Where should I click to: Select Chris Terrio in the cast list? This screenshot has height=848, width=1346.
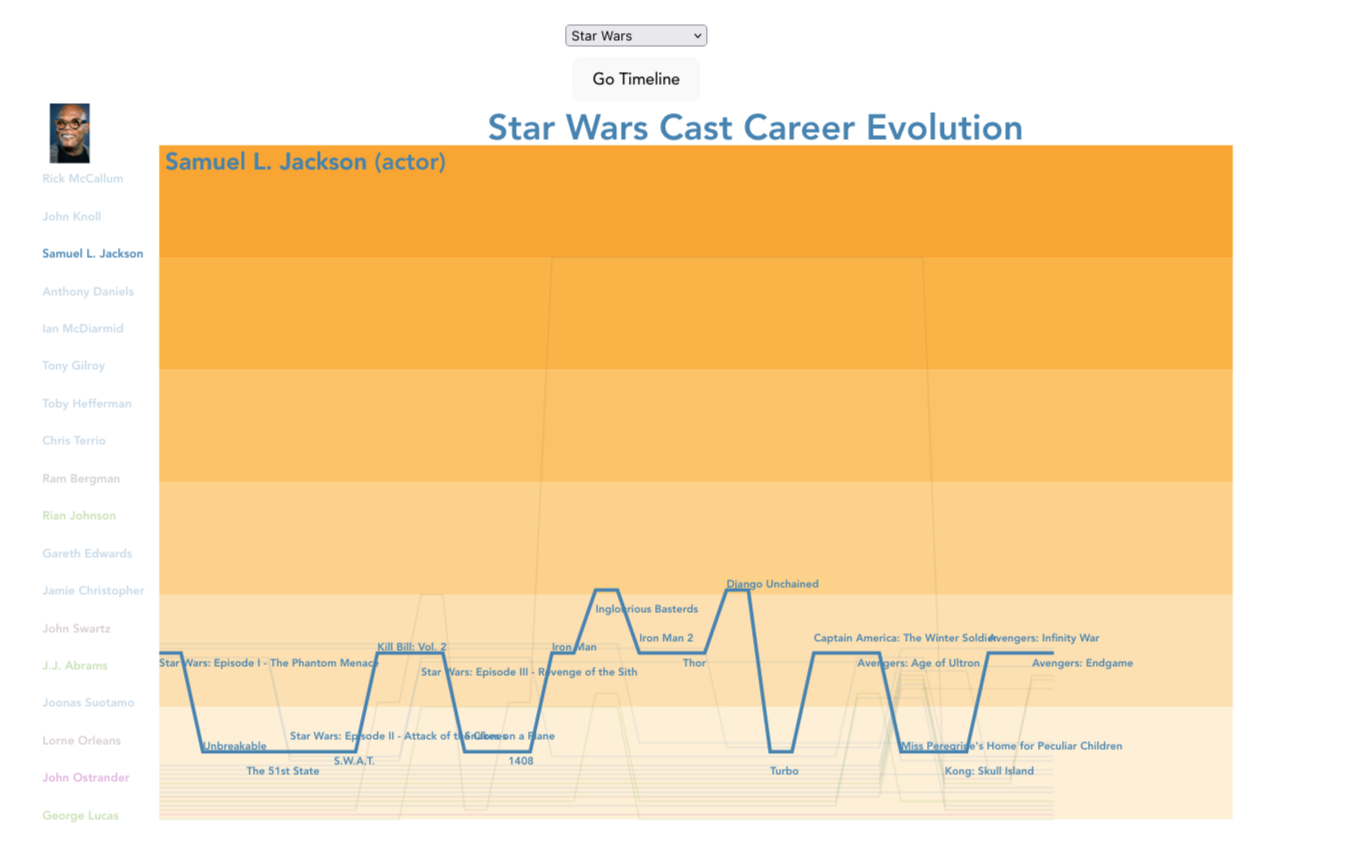click(x=74, y=441)
